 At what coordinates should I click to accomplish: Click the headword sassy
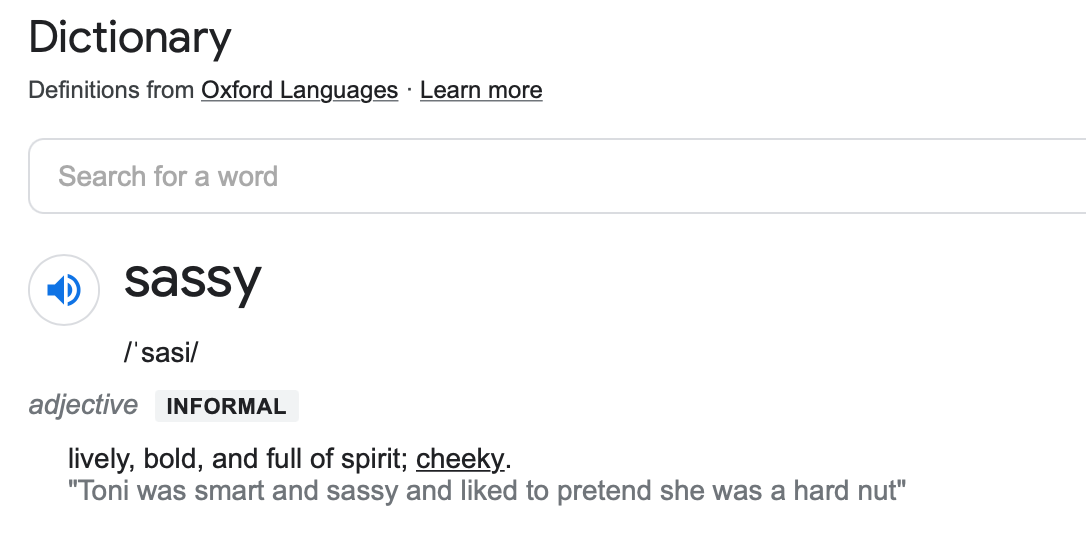coord(192,280)
